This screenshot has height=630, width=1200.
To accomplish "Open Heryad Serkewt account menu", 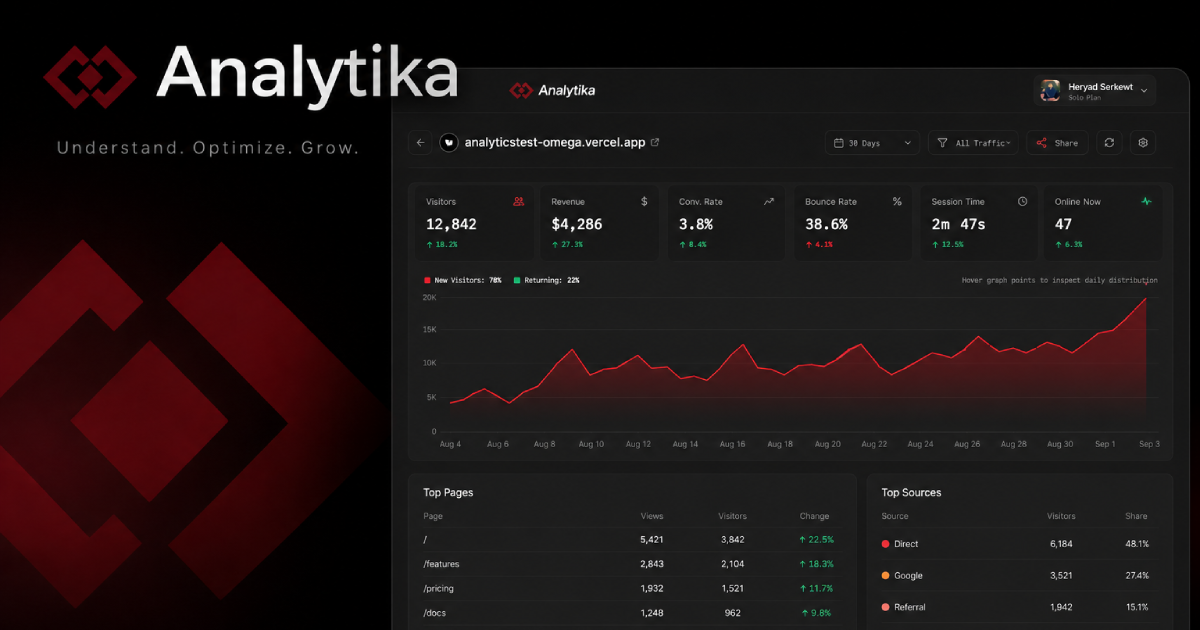I will coord(1094,90).
